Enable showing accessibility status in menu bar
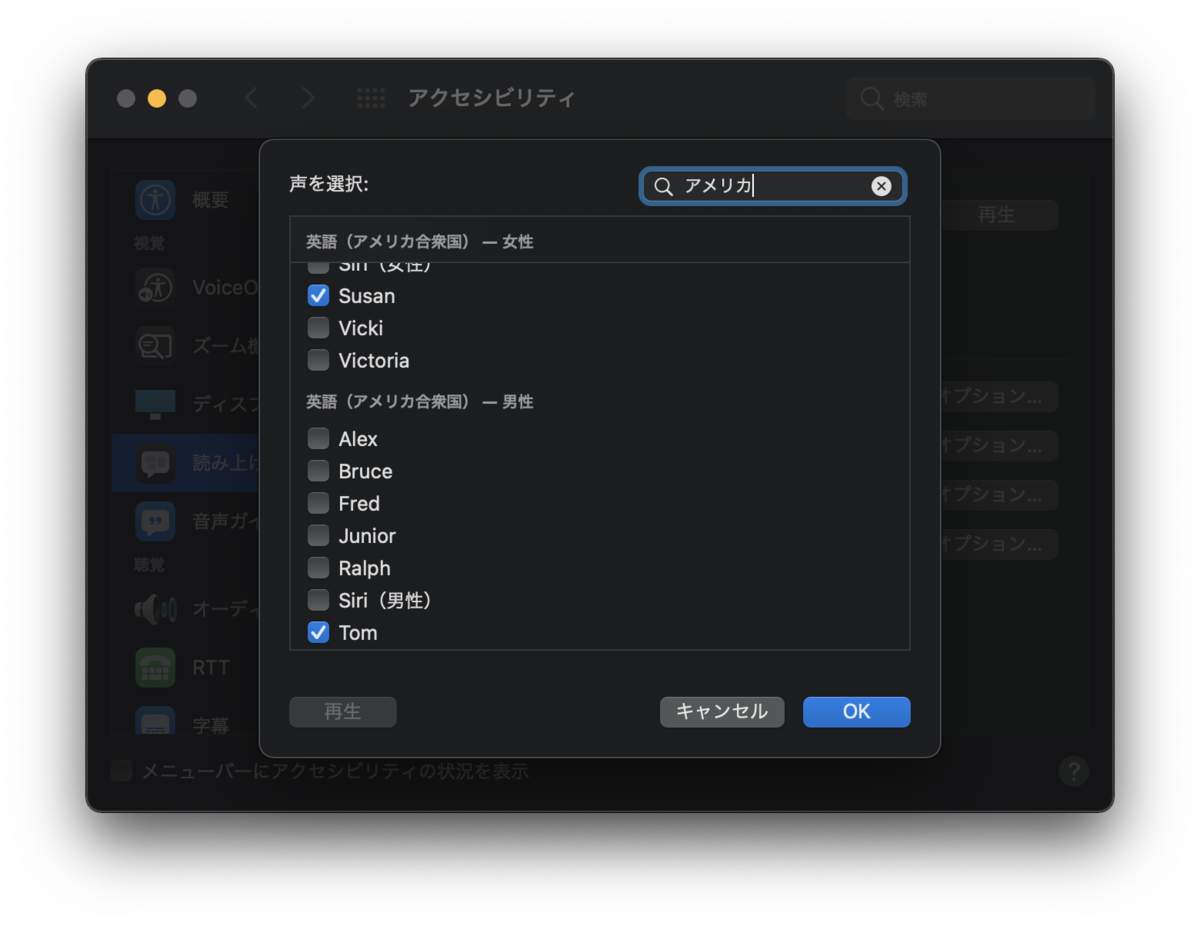The height and width of the screenshot is (926, 1200). pos(121,771)
